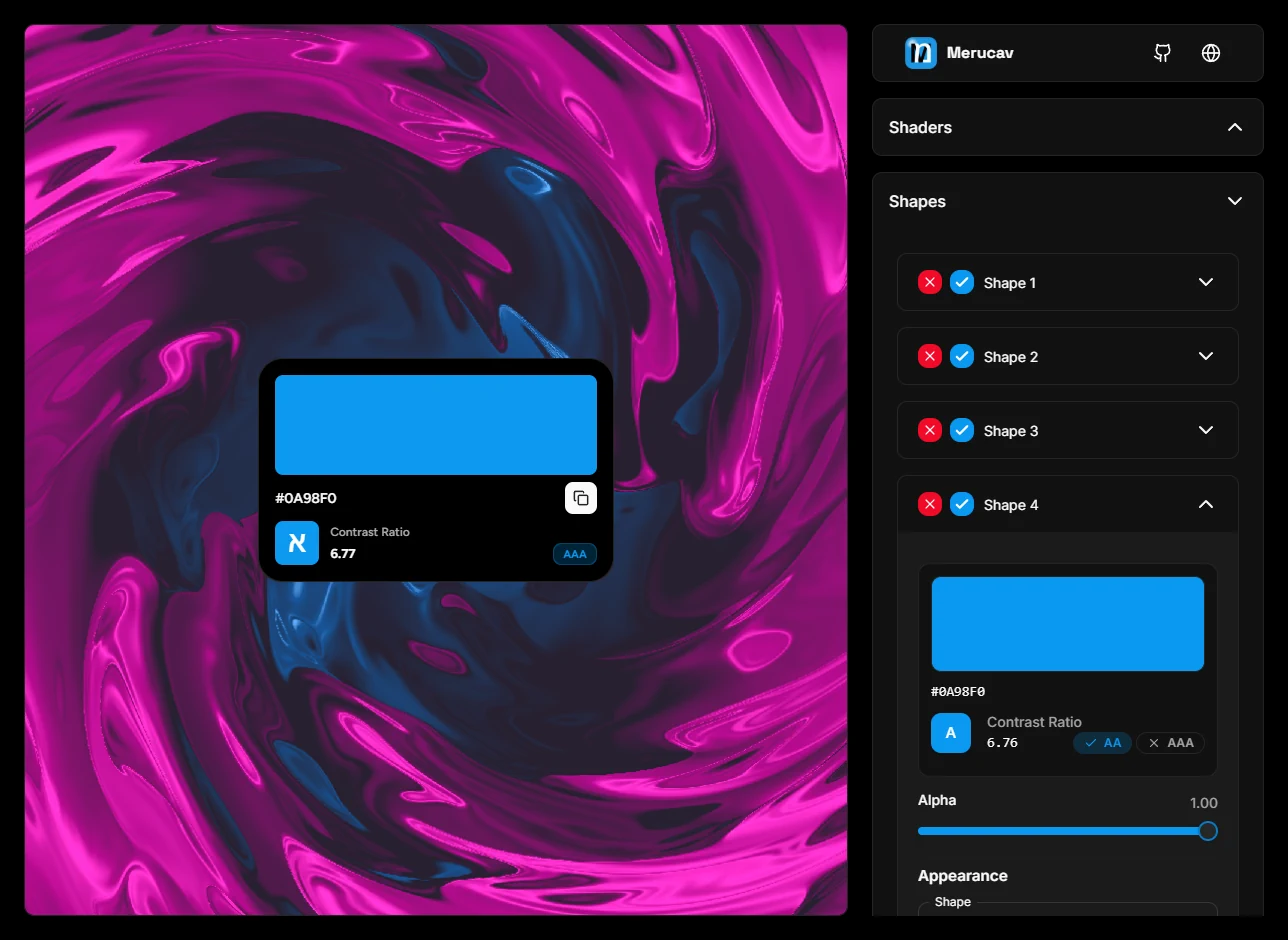
Task: Disable the Shape 4 blue checkbox
Action: pyautogui.click(x=962, y=505)
